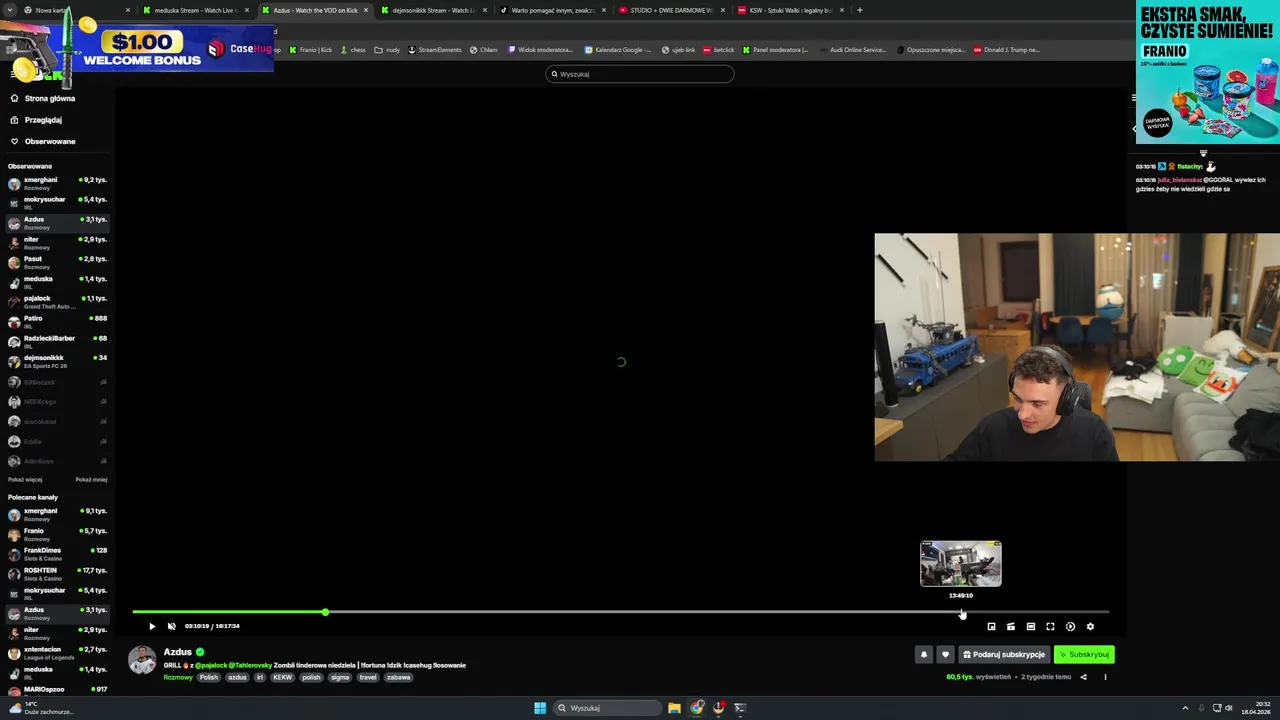1280x720 pixels.
Task: Open pajalock channel in followed list
Action: click(56, 302)
